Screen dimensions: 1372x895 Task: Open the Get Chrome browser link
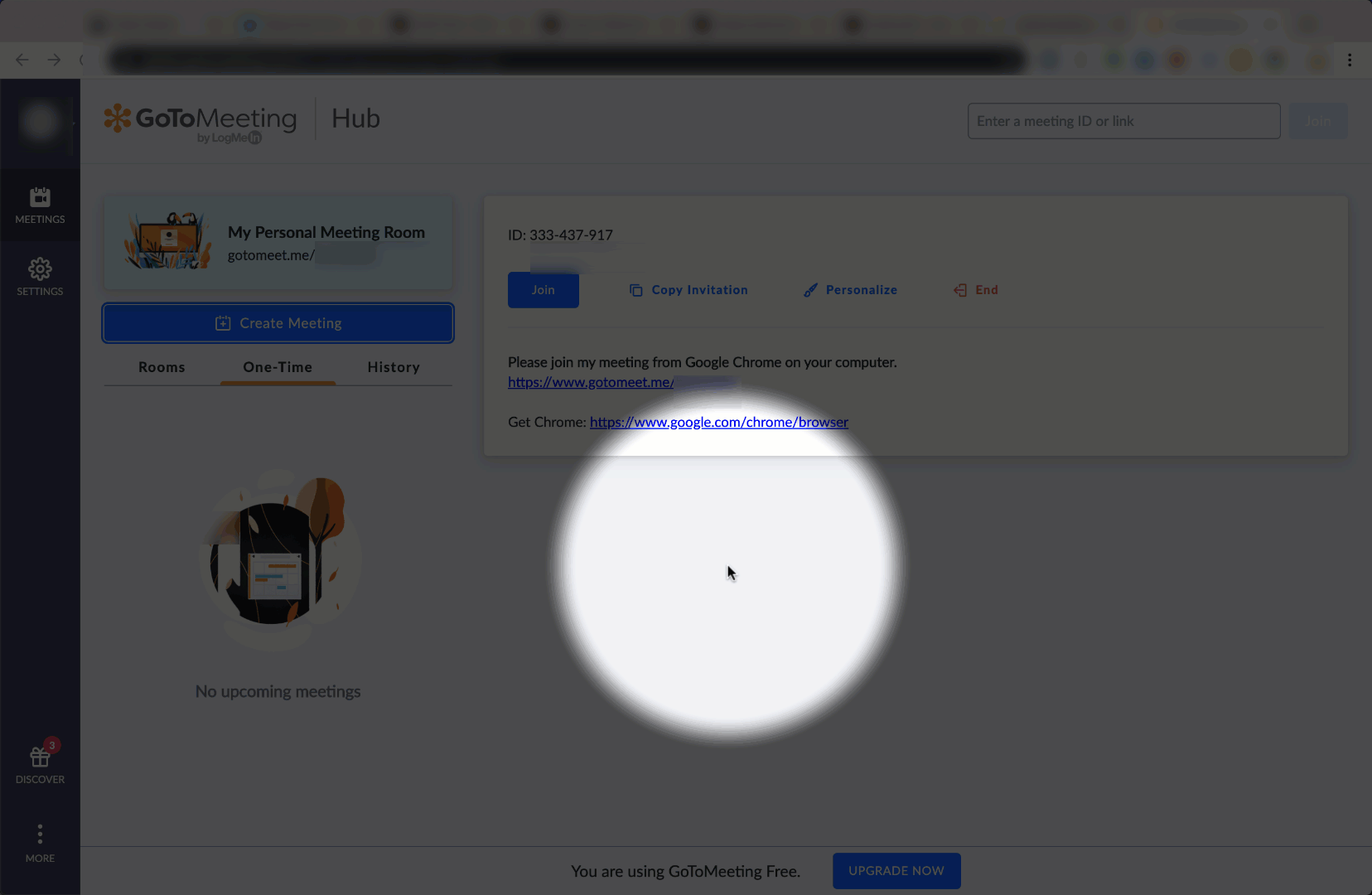point(718,422)
